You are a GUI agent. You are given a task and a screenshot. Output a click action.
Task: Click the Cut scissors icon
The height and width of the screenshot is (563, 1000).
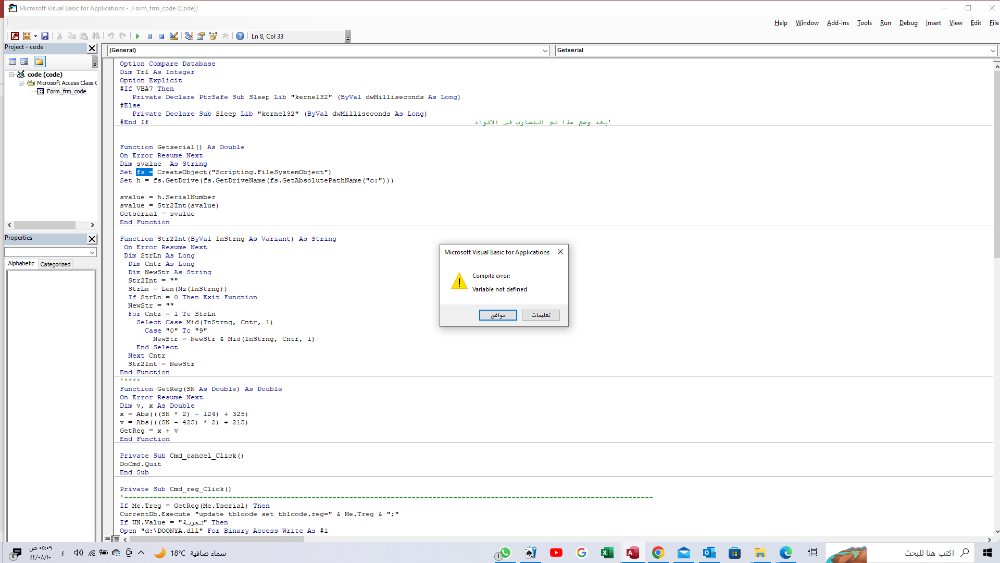[x=59, y=36]
